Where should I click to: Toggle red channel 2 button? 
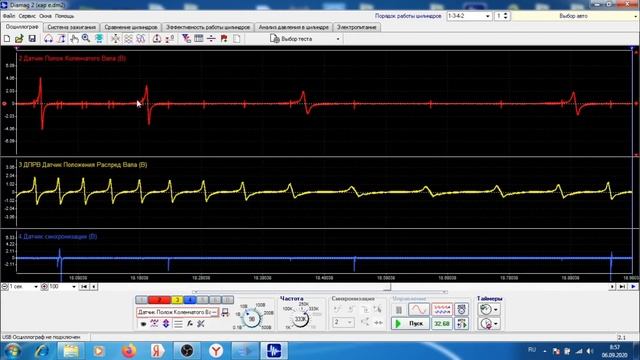pyautogui.click(x=159, y=300)
